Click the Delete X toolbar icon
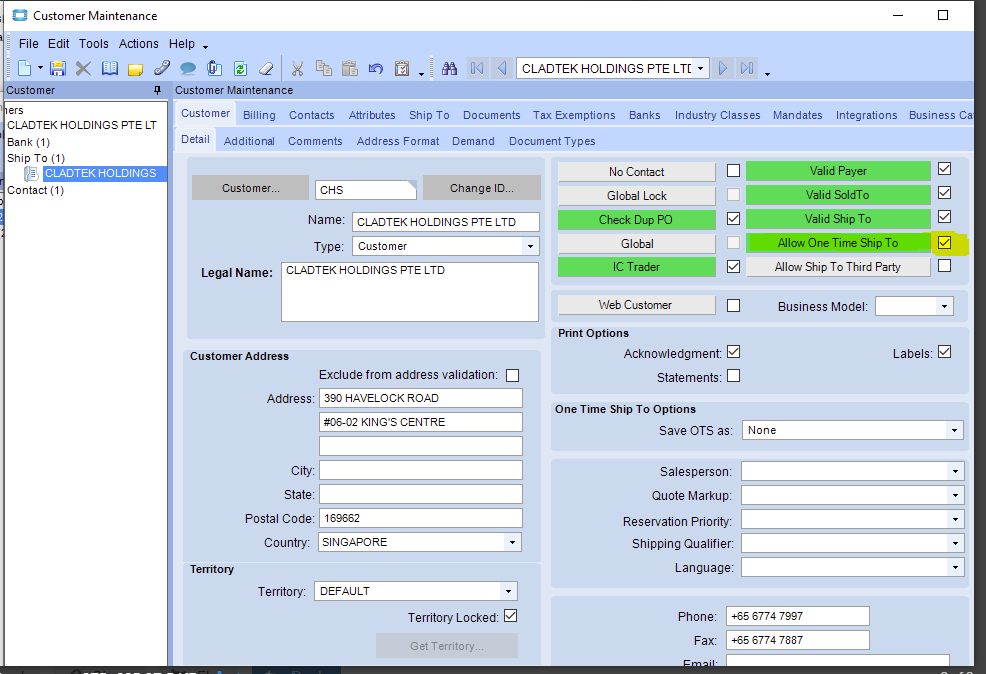 (83, 68)
